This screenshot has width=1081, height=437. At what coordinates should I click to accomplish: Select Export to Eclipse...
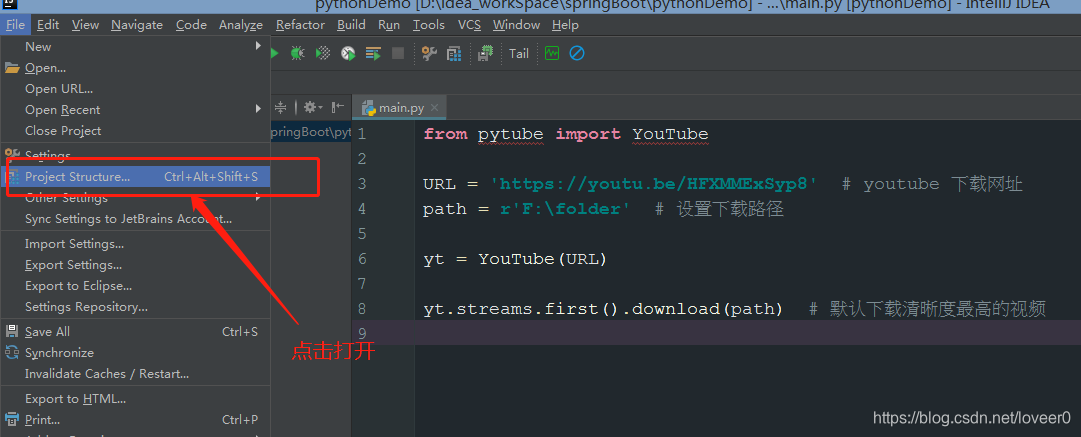click(x=135, y=286)
